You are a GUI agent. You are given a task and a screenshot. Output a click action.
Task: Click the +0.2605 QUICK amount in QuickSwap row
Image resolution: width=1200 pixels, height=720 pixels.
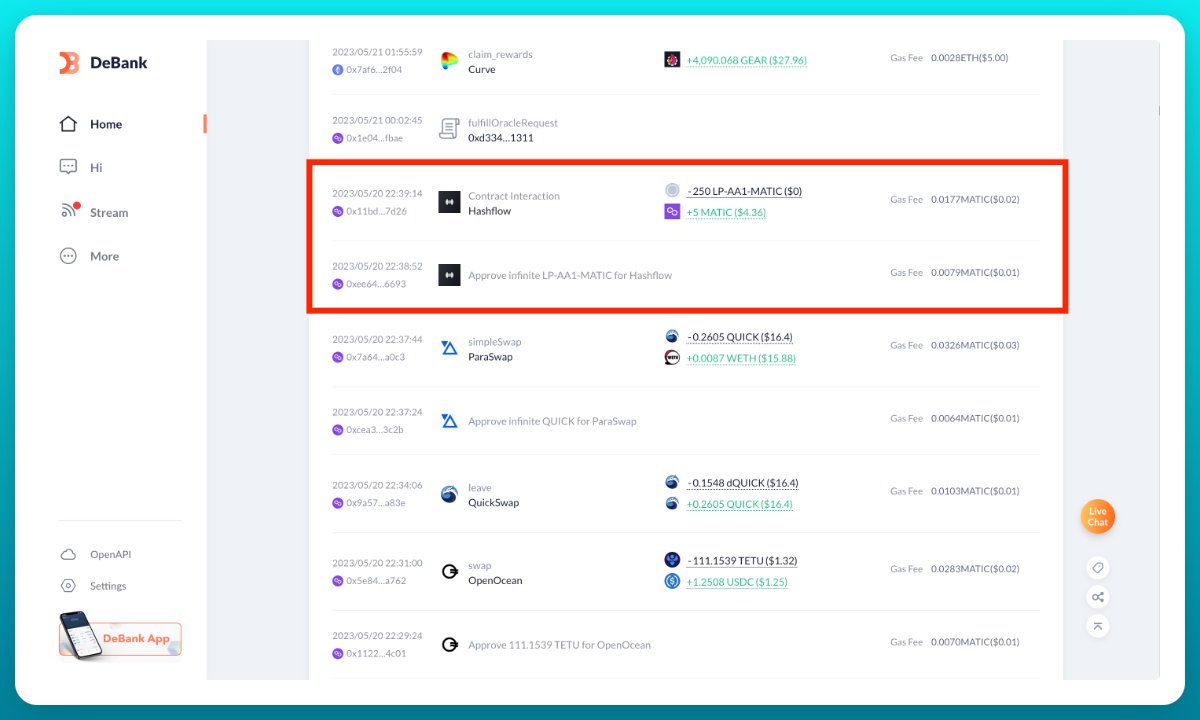739,504
